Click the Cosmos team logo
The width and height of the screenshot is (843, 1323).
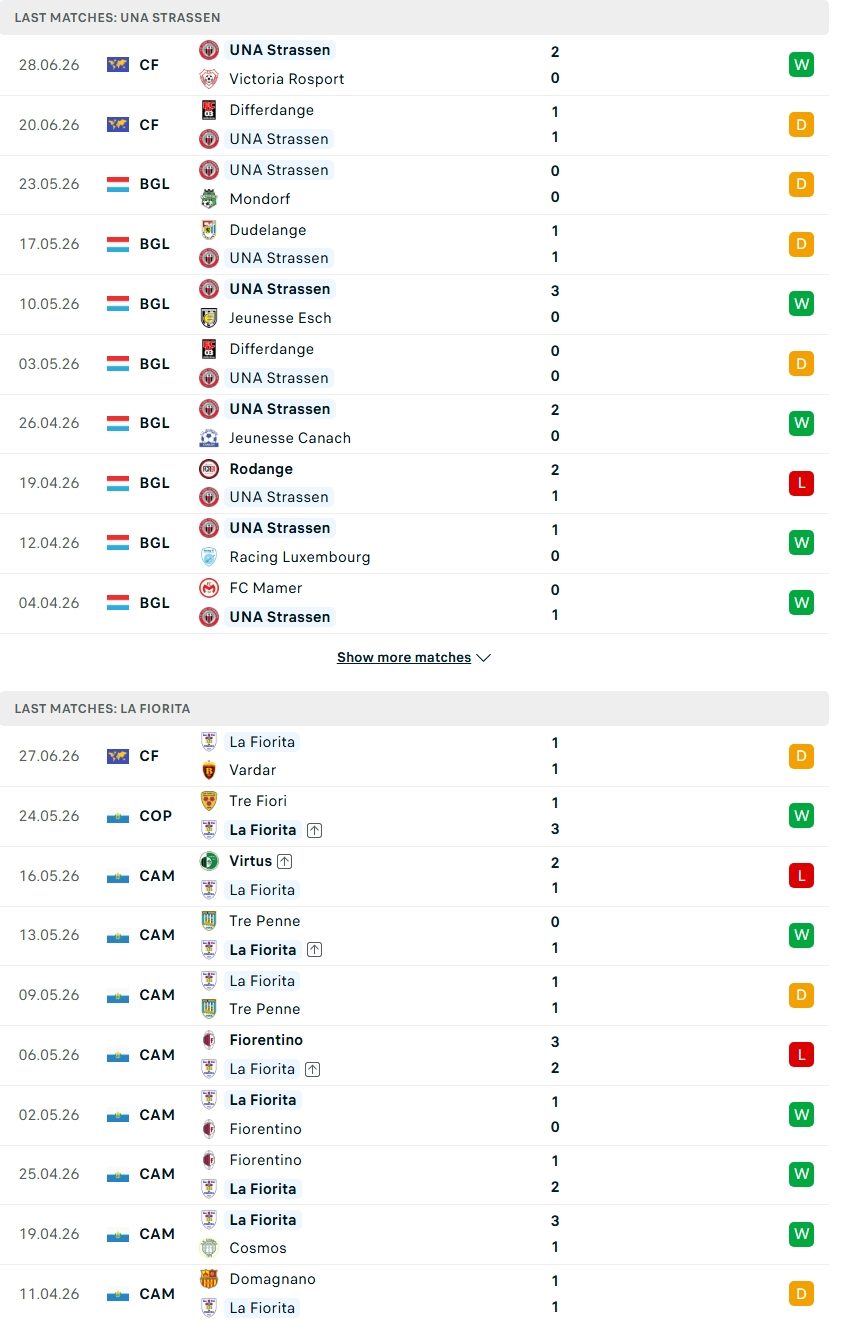coord(209,1247)
